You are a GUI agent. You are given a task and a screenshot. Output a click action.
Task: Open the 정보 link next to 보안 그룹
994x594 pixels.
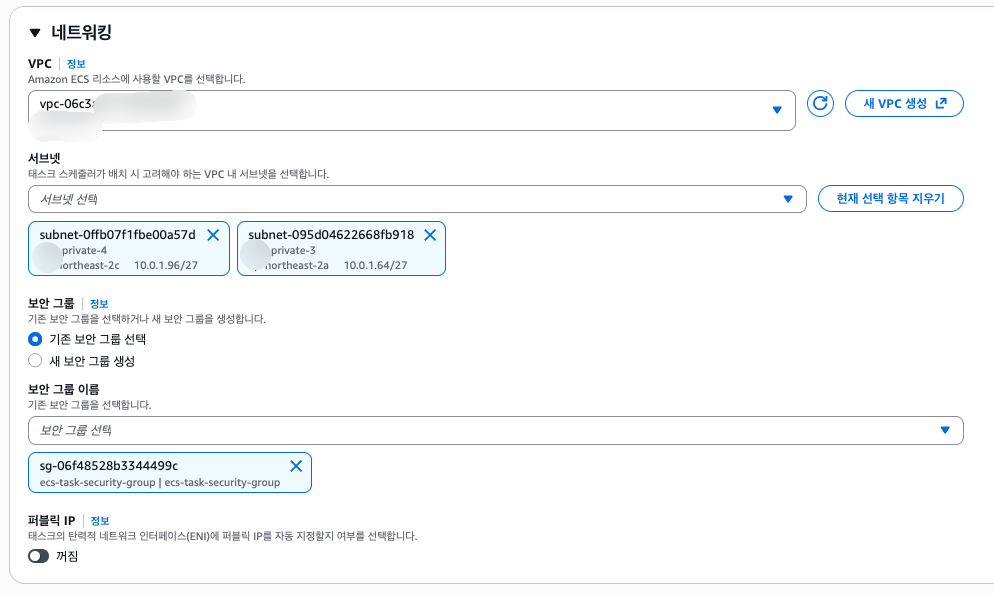[99, 303]
